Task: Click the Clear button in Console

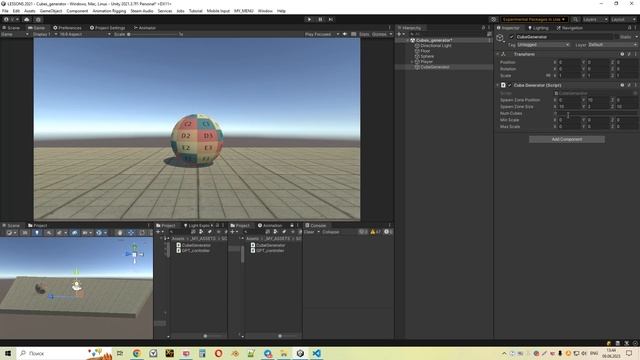Action: coord(309,232)
